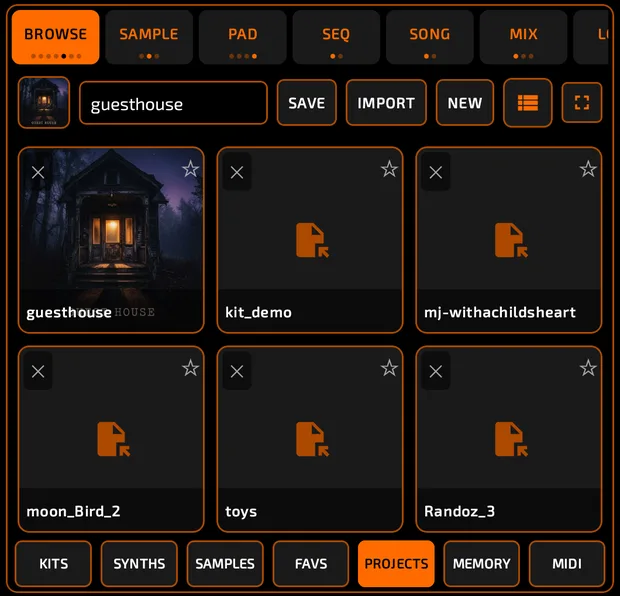The height and width of the screenshot is (596, 620).
Task: Open the SONG tab
Action: pos(430,37)
